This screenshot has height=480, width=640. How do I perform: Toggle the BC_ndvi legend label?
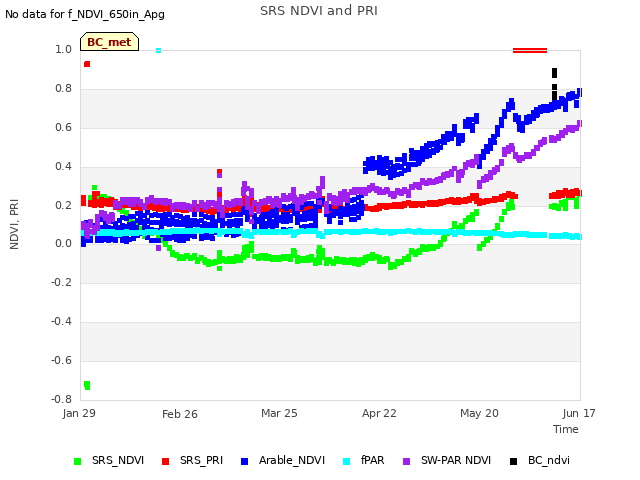[549, 460]
